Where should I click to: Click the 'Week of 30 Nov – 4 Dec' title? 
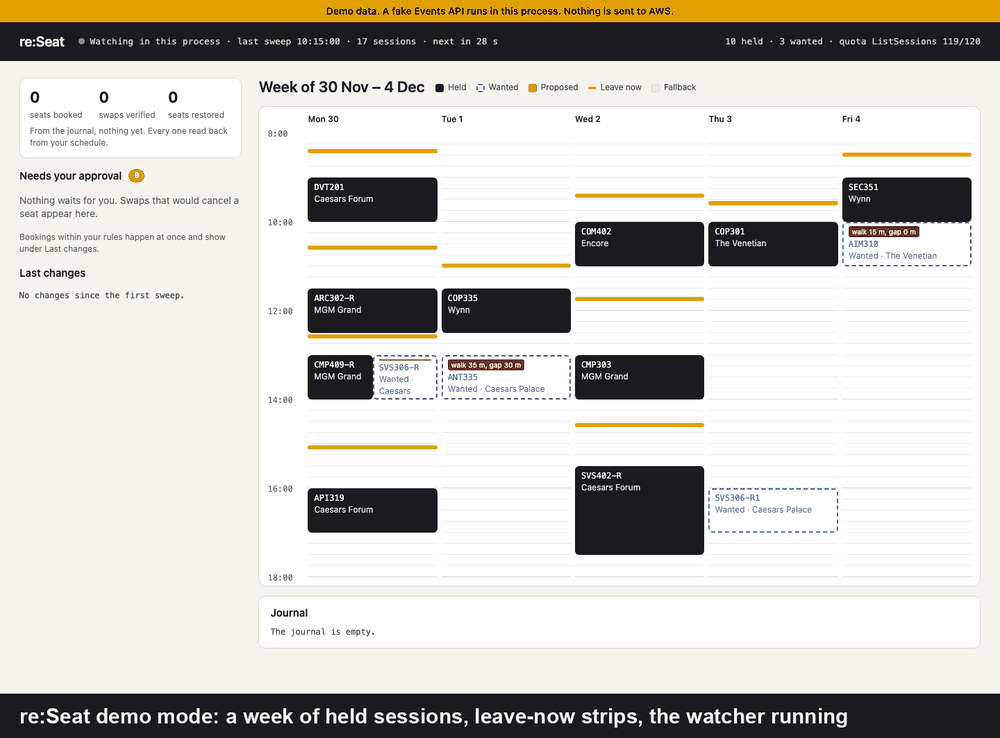pos(342,87)
